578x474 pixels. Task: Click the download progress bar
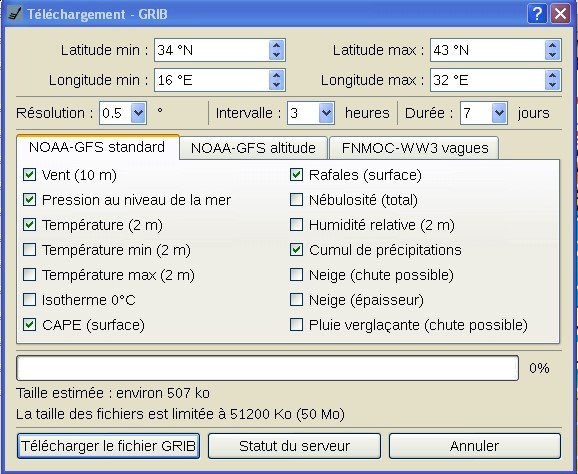click(267, 368)
